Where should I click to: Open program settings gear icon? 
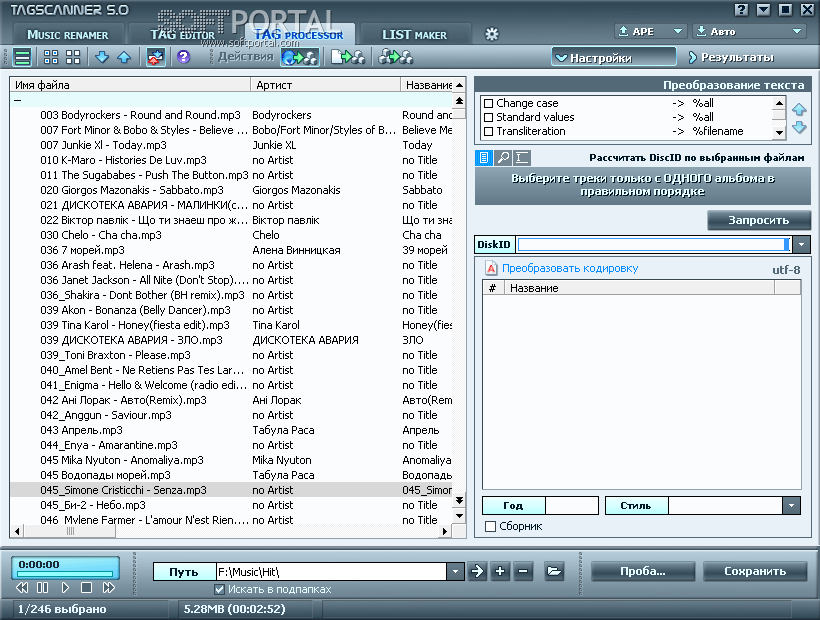tap(491, 34)
